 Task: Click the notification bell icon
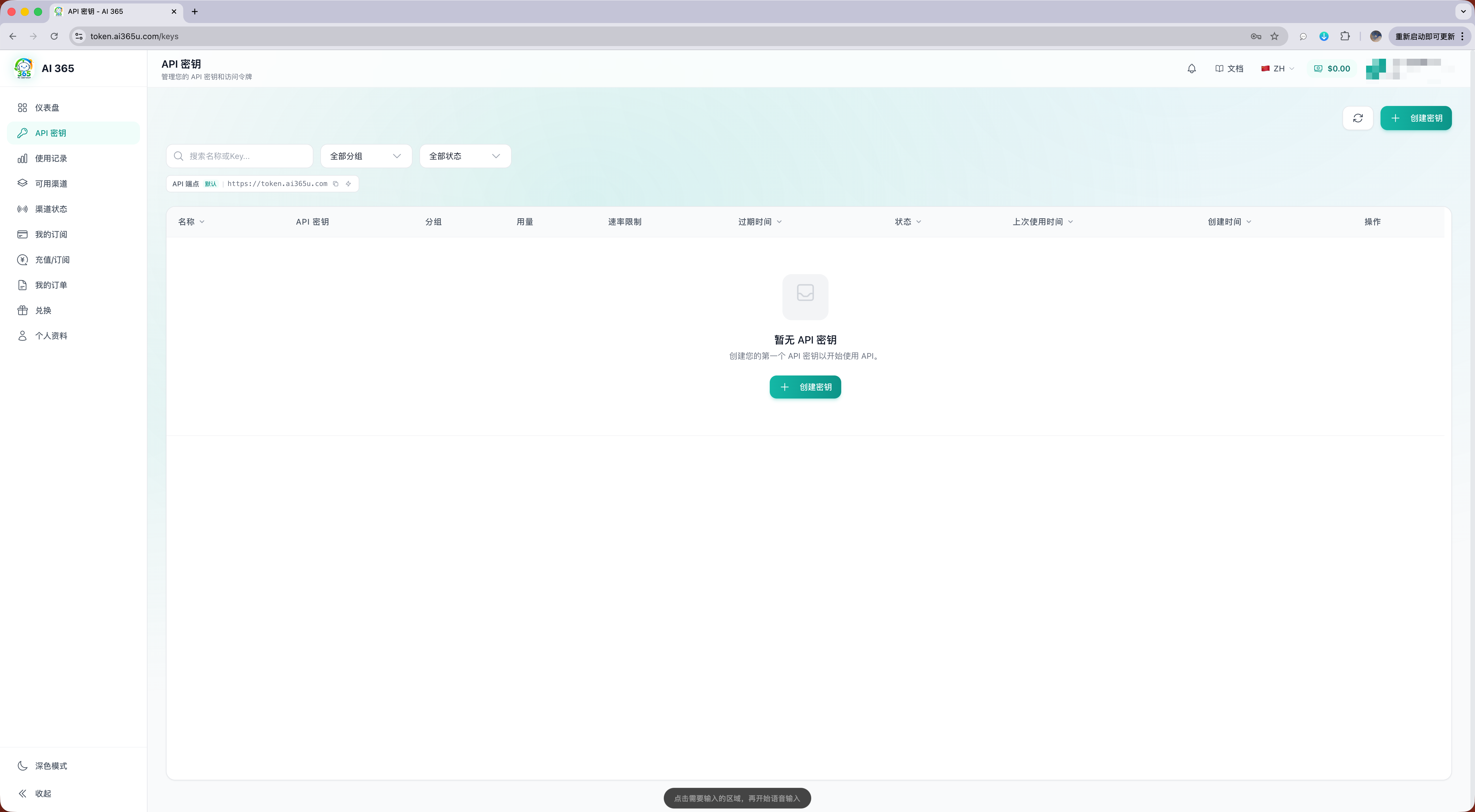tap(1192, 69)
